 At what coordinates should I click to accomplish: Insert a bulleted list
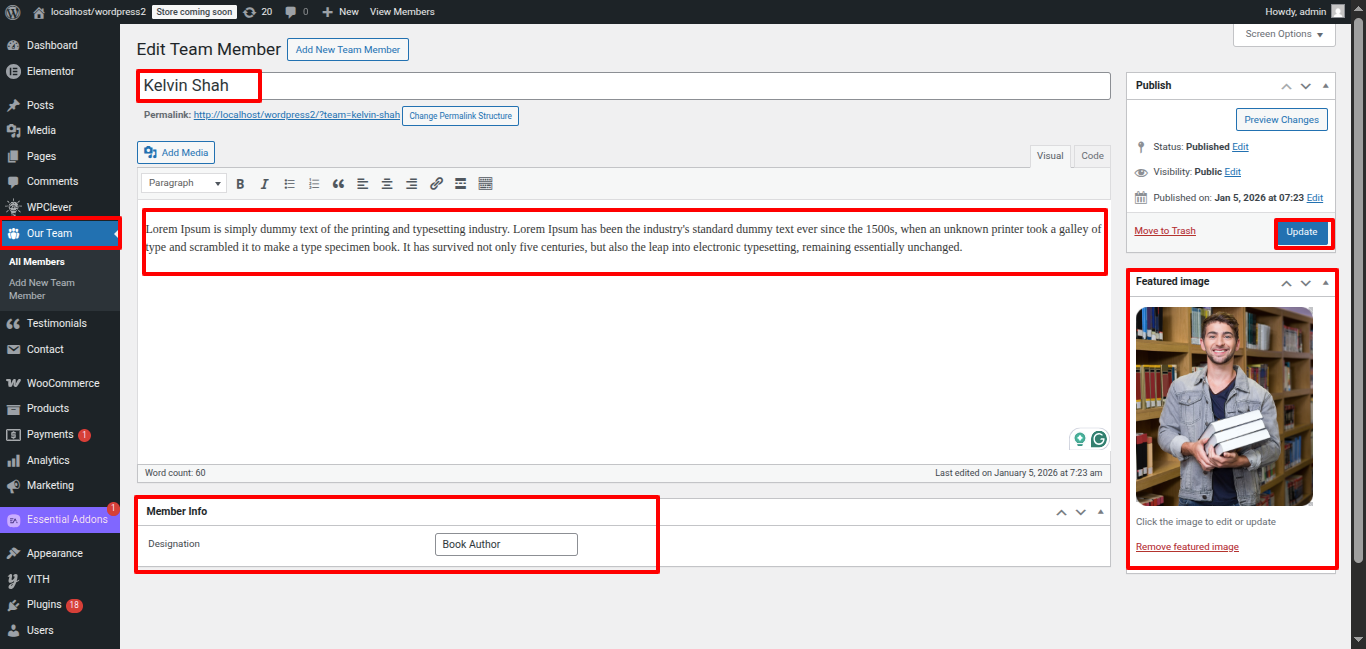click(x=290, y=184)
